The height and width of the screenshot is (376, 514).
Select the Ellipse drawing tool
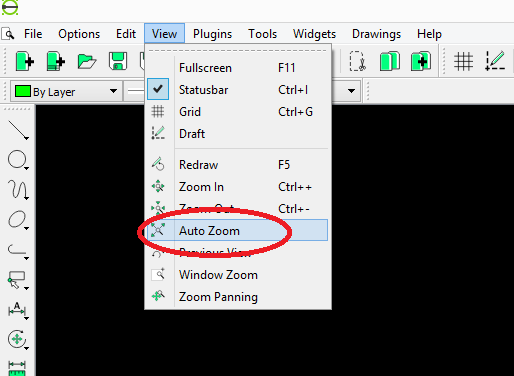click(x=18, y=220)
